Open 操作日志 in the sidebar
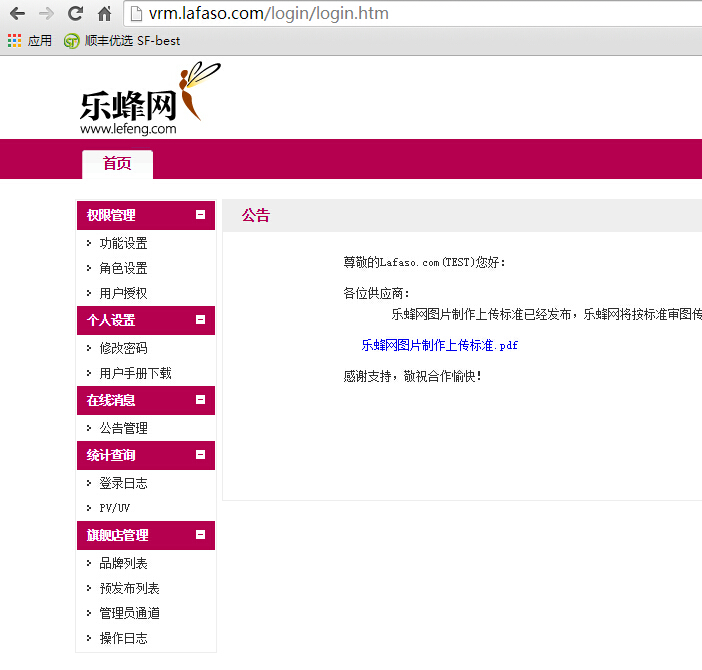This screenshot has height=670, width=702. coord(123,638)
